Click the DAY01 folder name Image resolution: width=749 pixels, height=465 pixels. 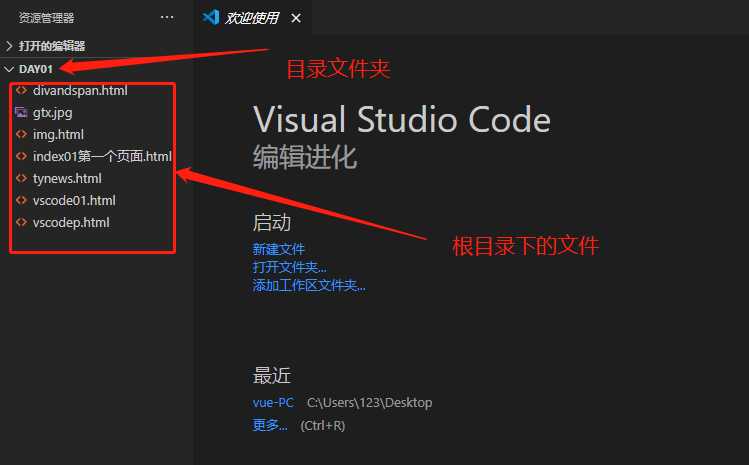[x=36, y=69]
